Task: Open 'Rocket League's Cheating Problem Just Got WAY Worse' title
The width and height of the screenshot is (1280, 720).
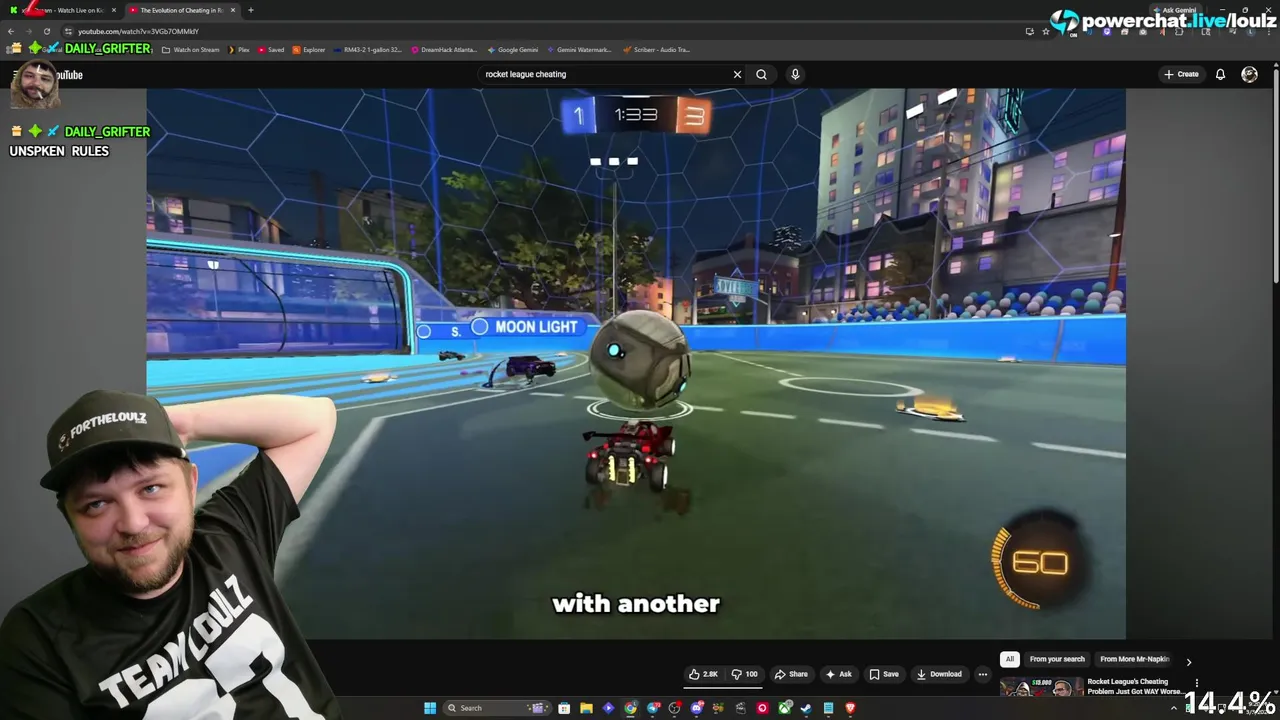Action: tap(1135, 686)
